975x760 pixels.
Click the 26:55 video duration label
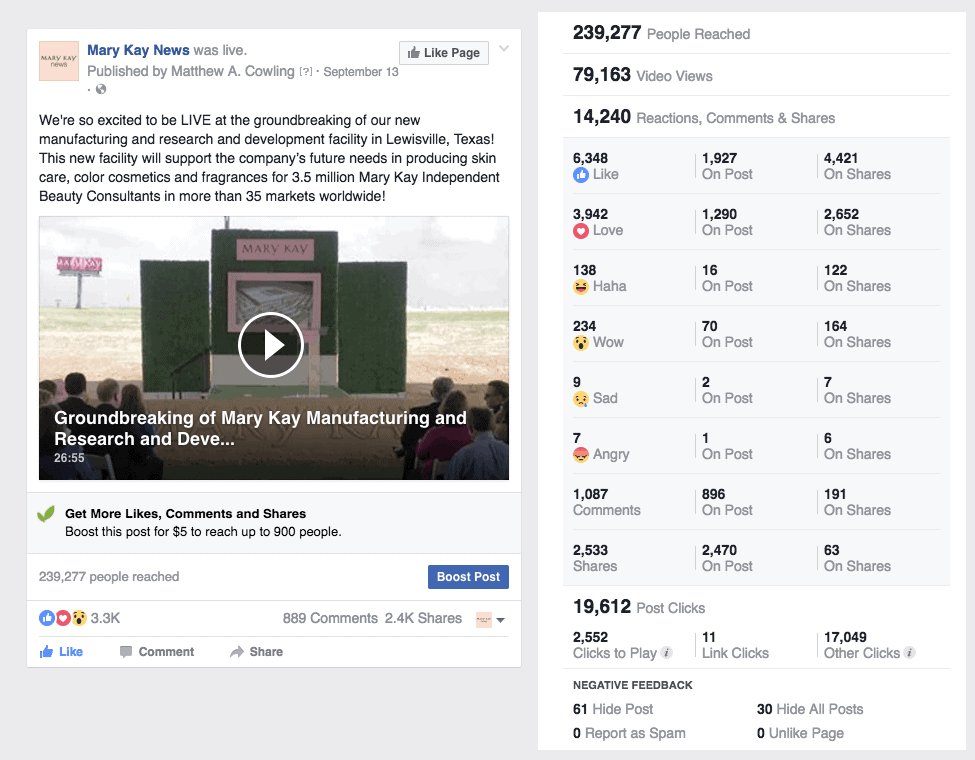pyautogui.click(x=69, y=458)
